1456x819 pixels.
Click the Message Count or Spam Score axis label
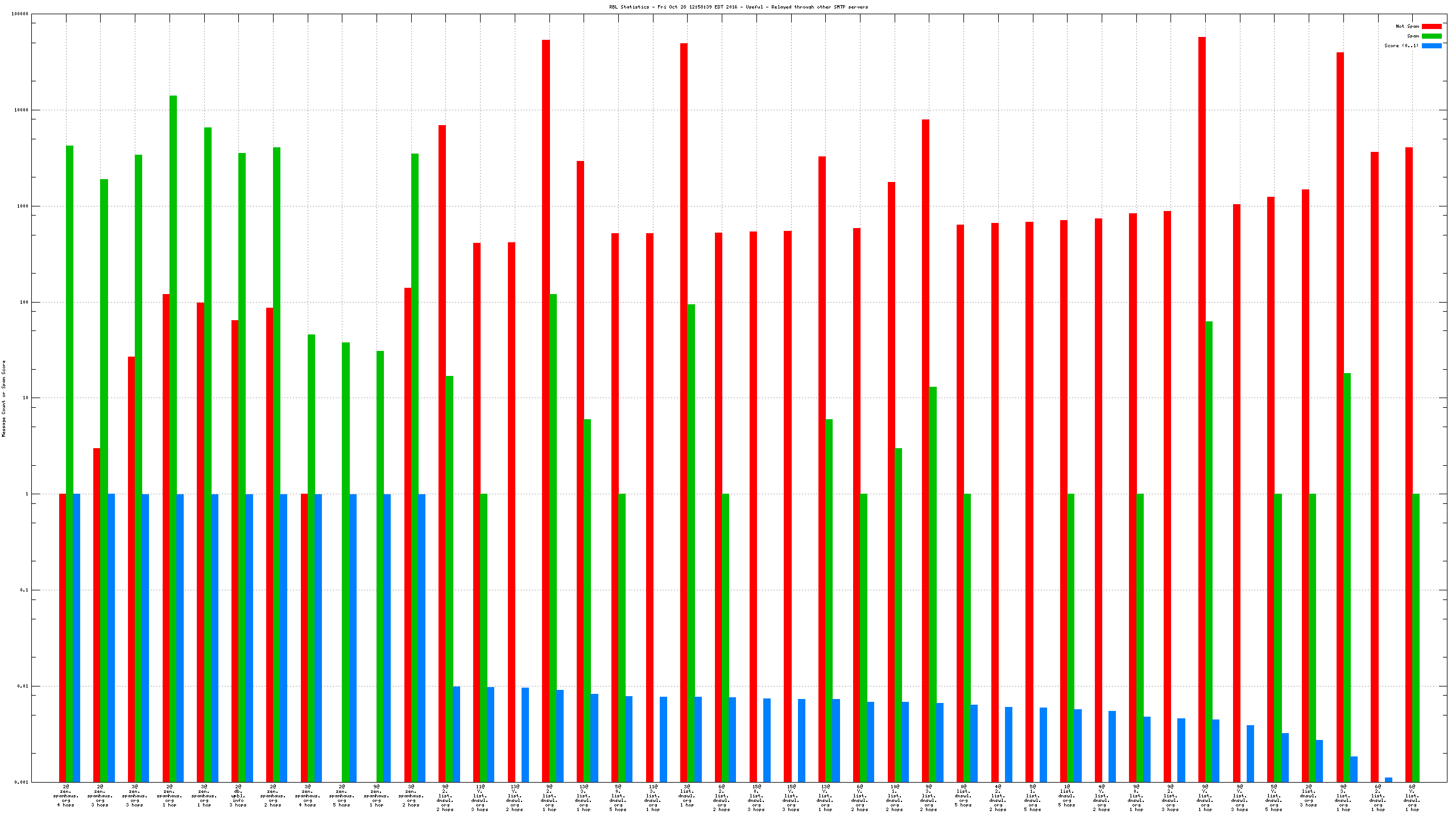3,398
